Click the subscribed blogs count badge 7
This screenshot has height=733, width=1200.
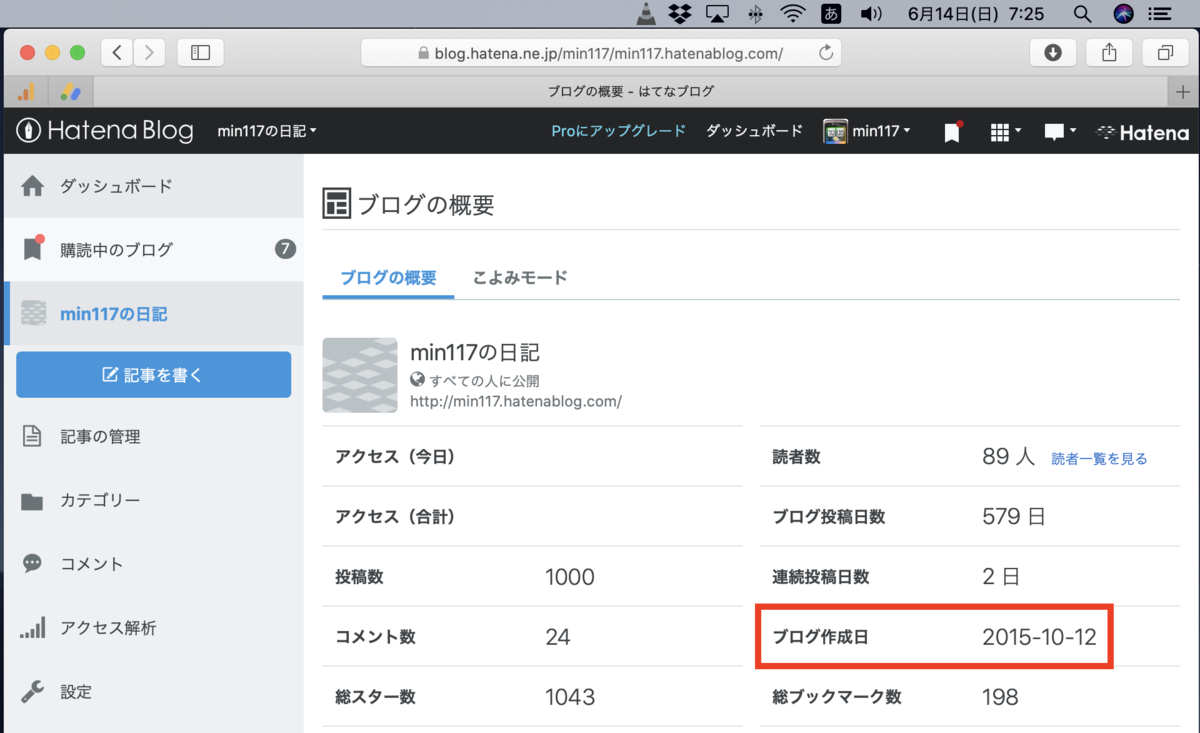point(285,249)
